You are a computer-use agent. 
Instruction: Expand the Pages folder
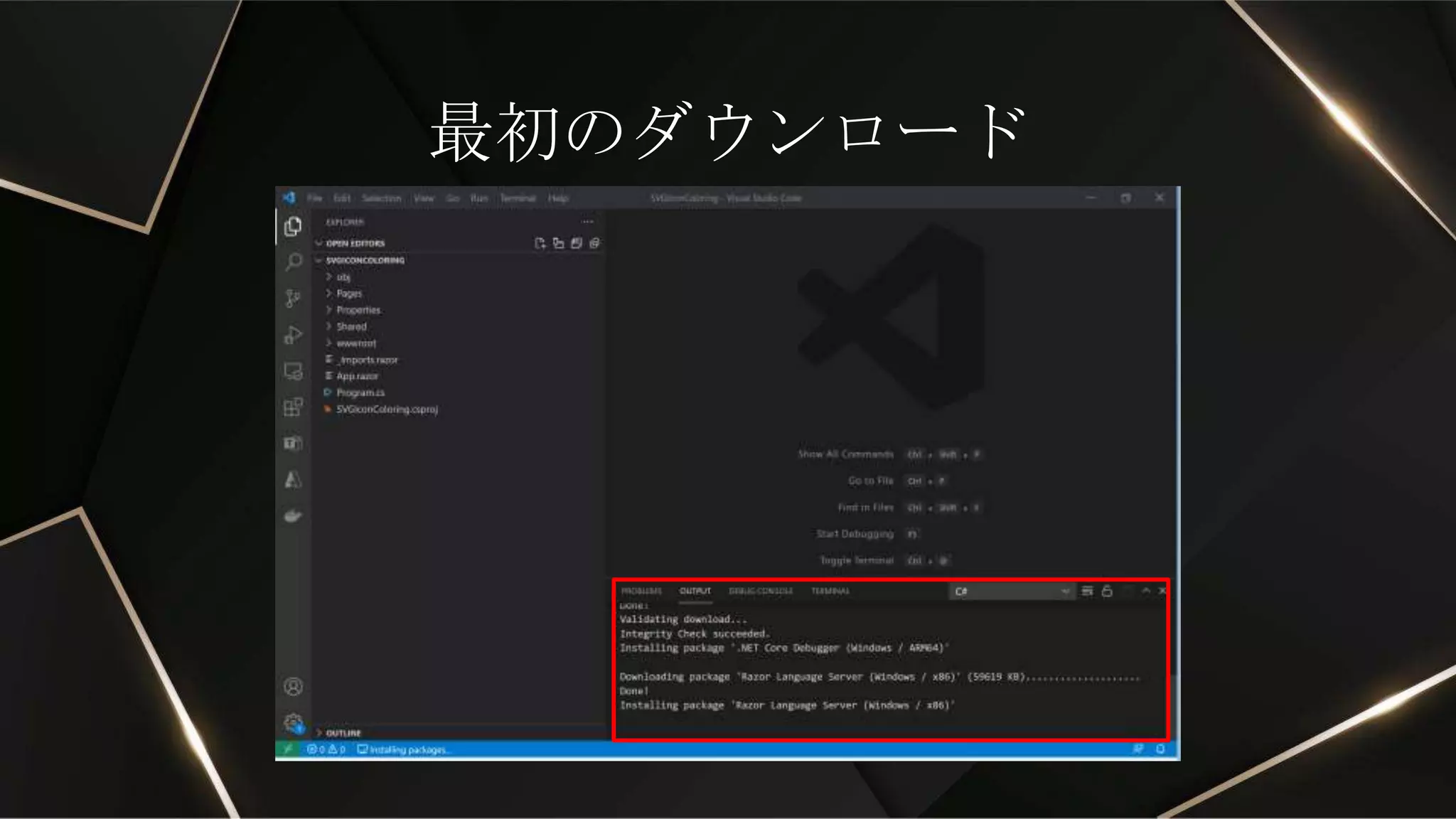click(349, 294)
